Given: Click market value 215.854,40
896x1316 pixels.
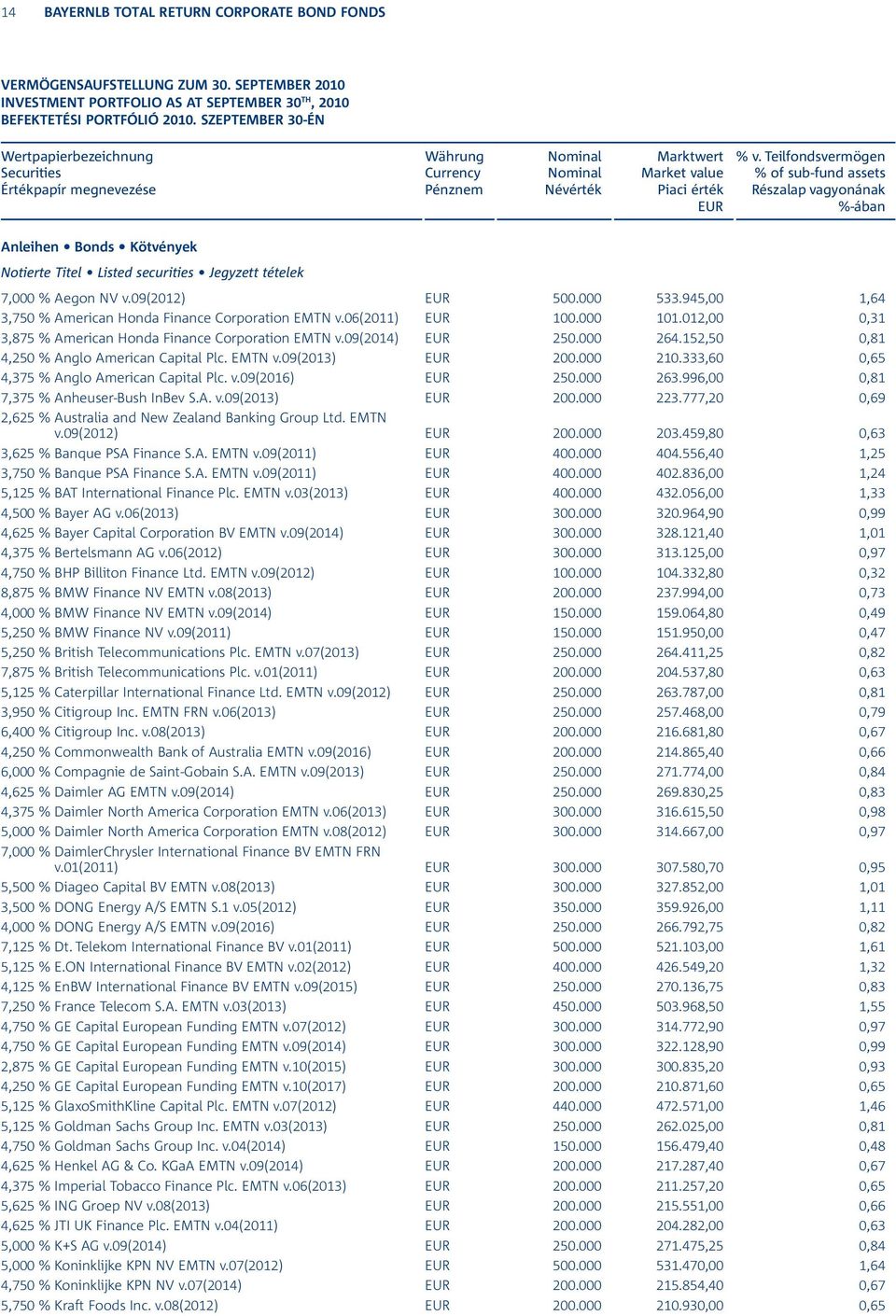Looking at the screenshot, I should pos(690,1286).
